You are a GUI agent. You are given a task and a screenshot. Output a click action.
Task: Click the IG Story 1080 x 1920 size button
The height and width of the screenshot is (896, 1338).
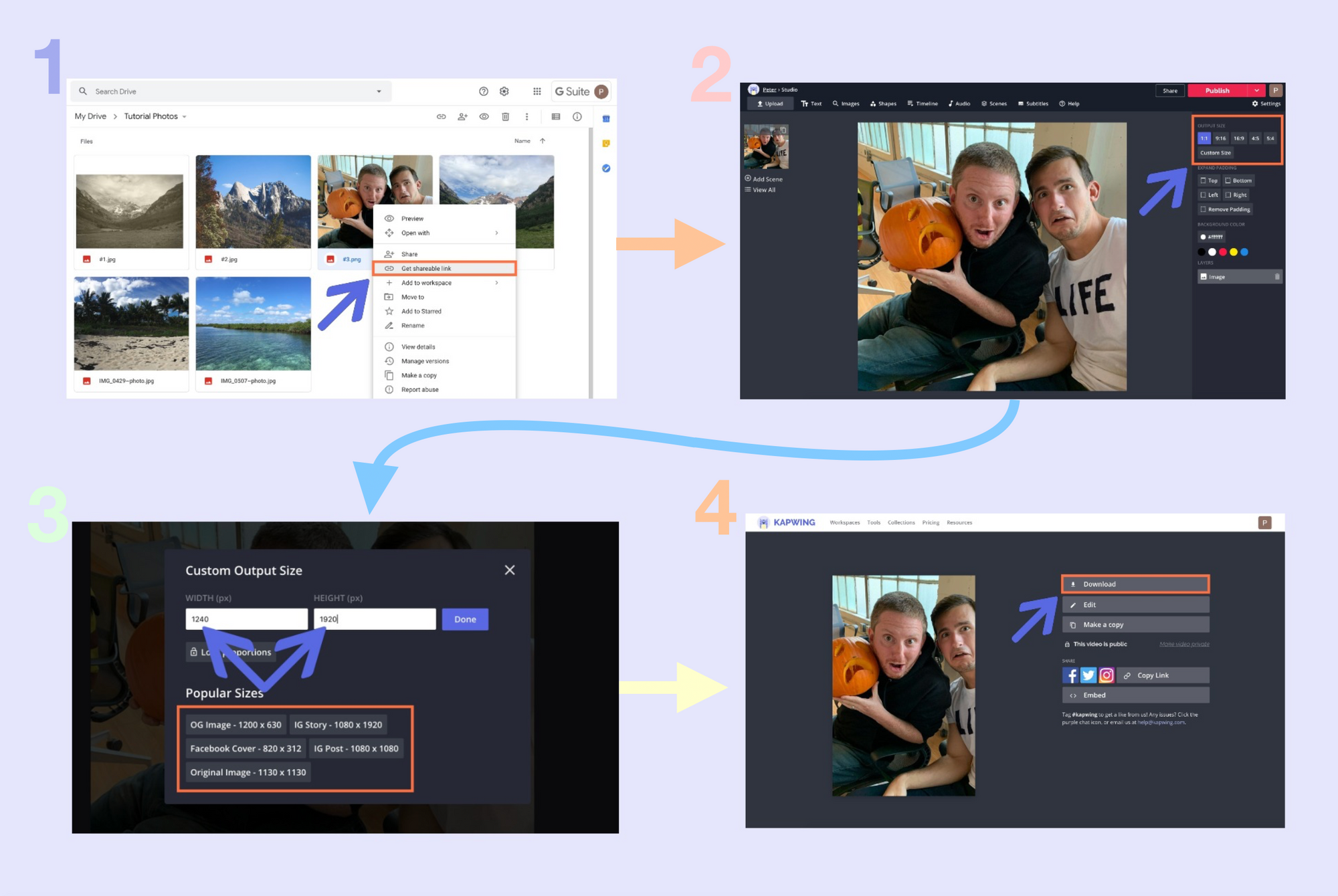(339, 724)
